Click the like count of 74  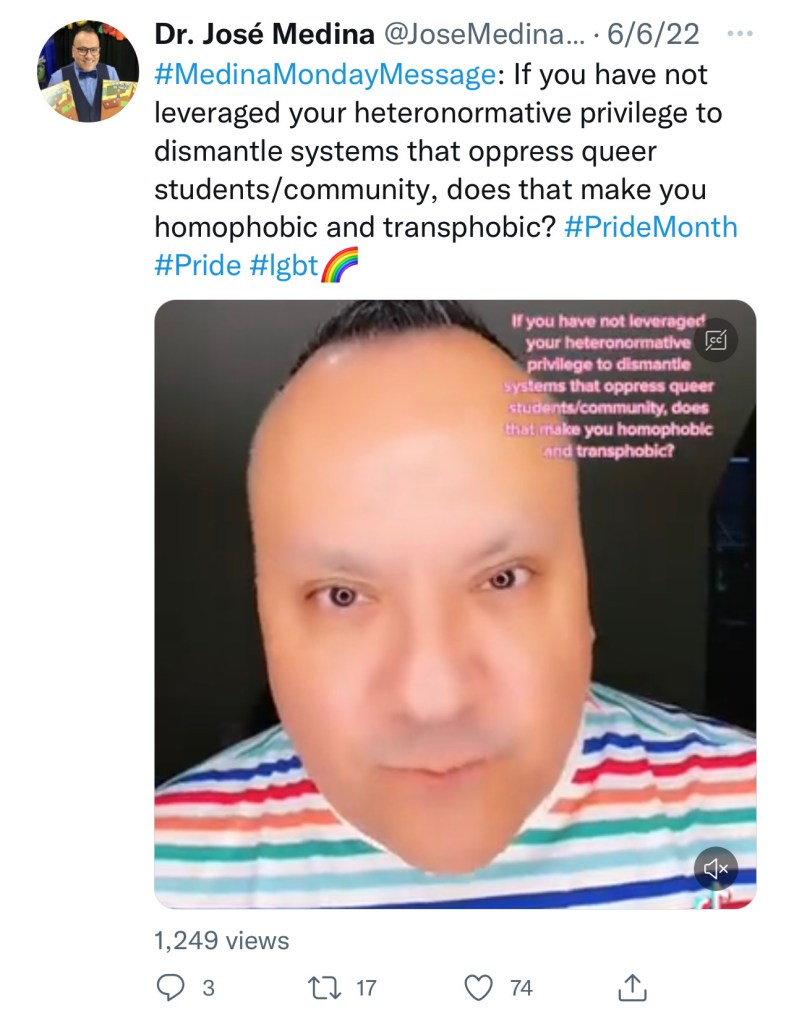521,987
